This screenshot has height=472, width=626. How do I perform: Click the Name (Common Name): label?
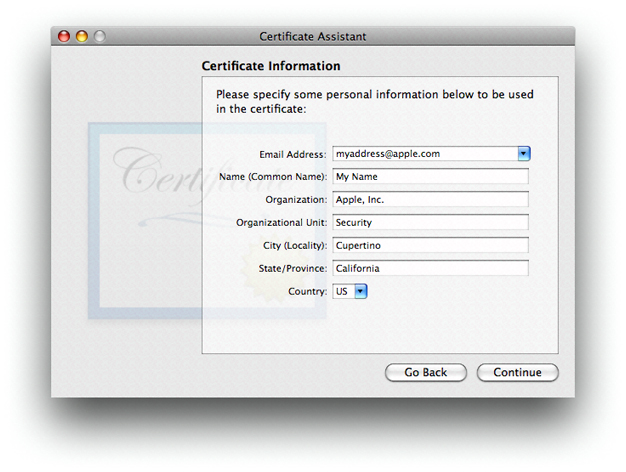click(273, 177)
